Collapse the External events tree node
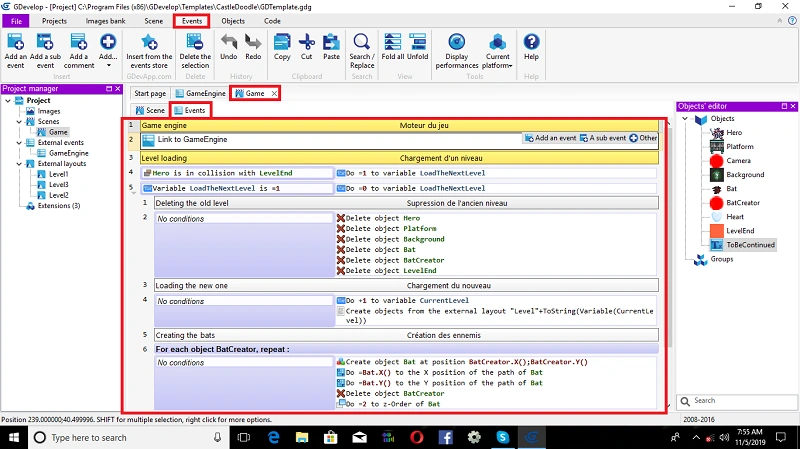 (19, 142)
